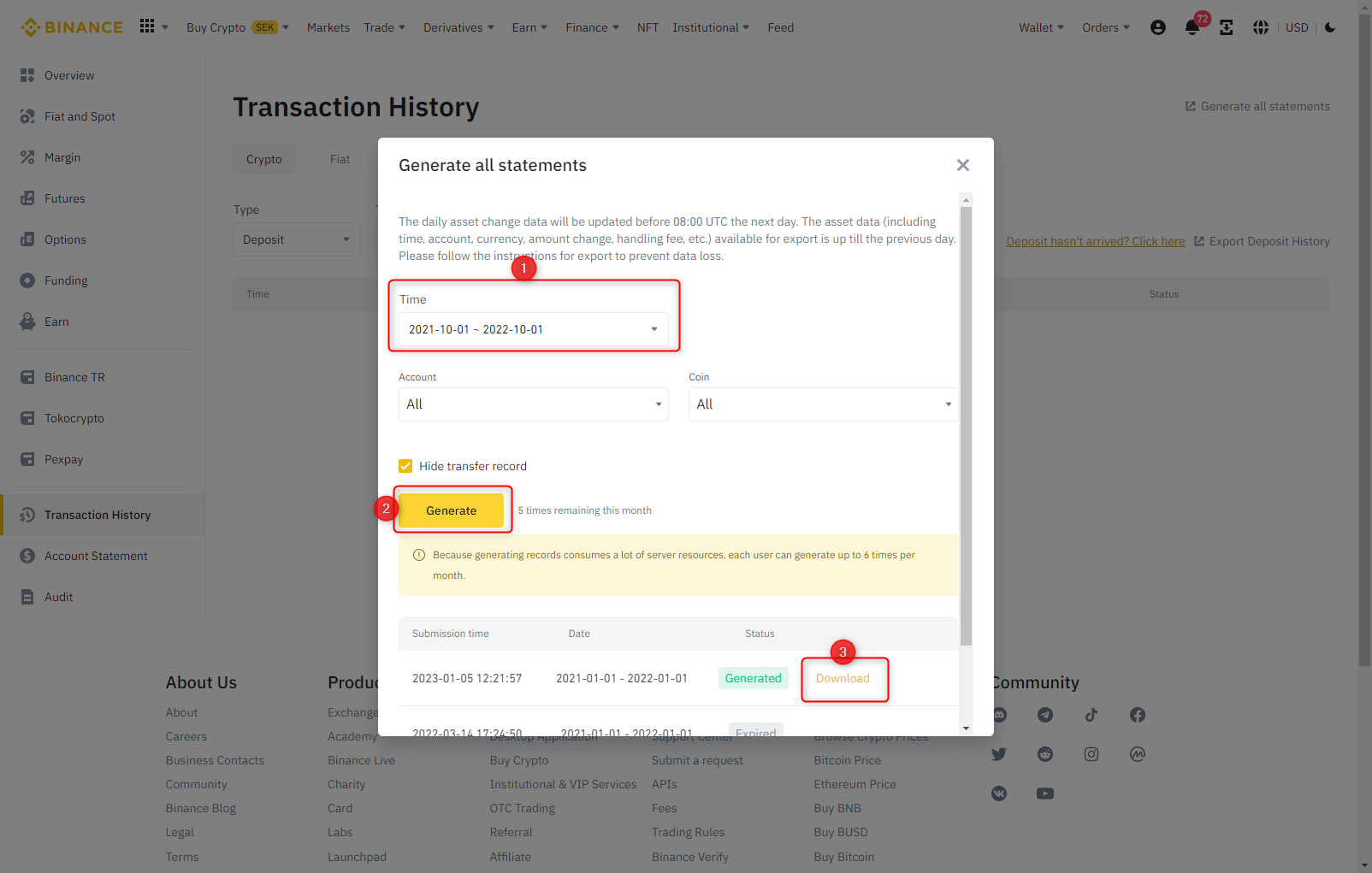
Task: Open the Account dropdown in dialog
Action: (x=534, y=404)
